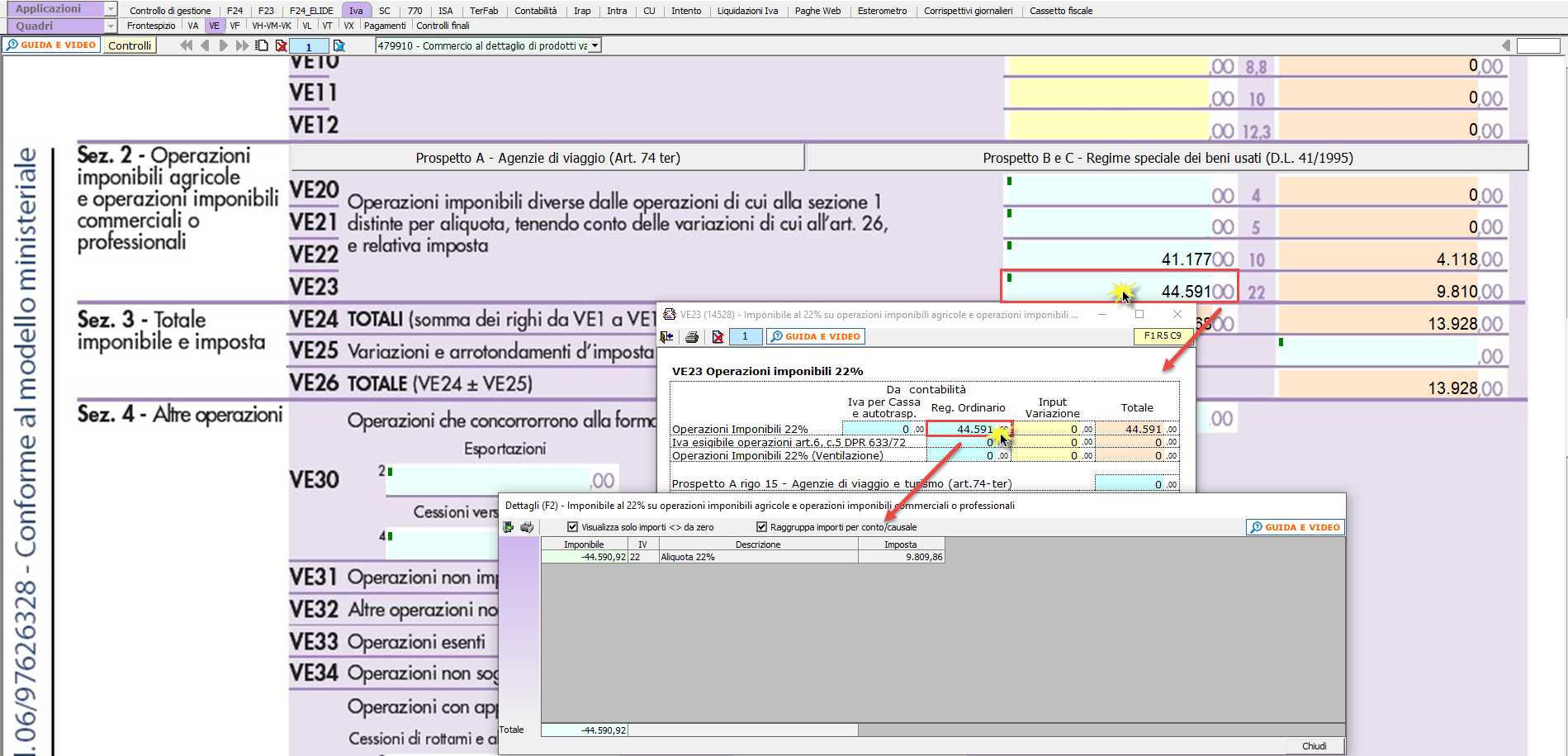Maximize the VE23 window

(1139, 314)
